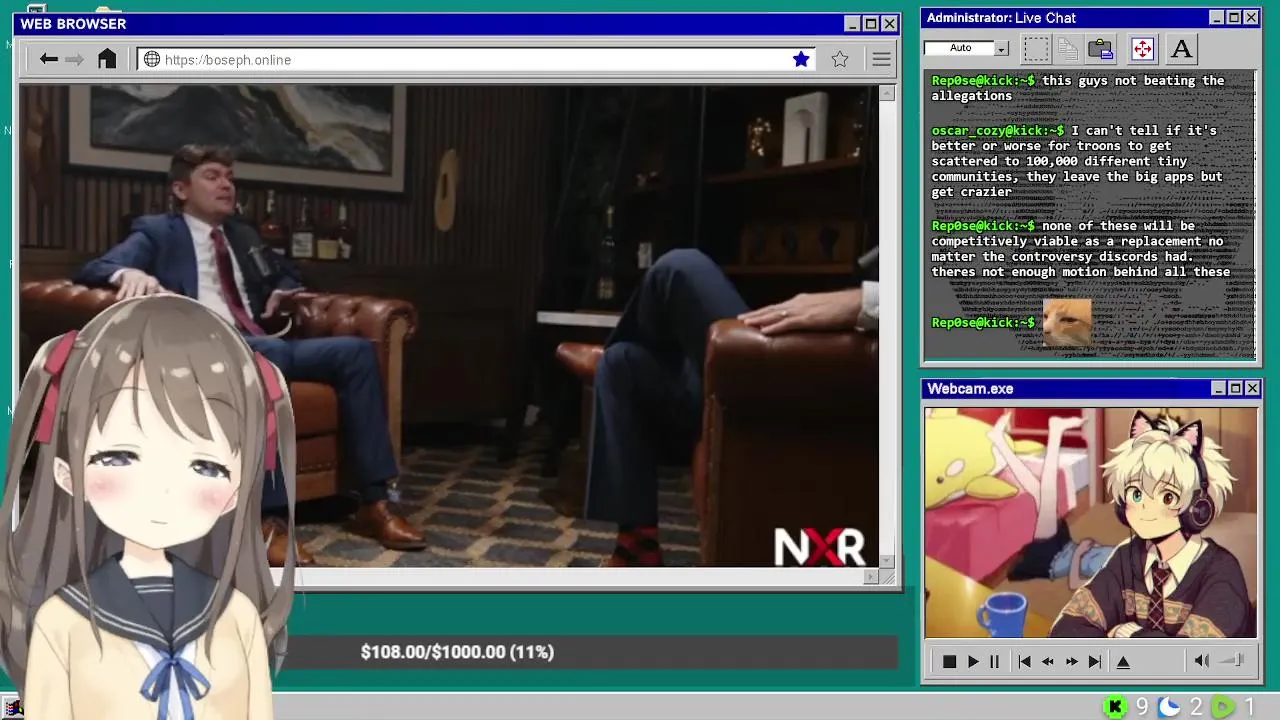Screen dimensions: 1280x720
Task: Fast forward in Webcam.exe player
Action: pos(1072,661)
